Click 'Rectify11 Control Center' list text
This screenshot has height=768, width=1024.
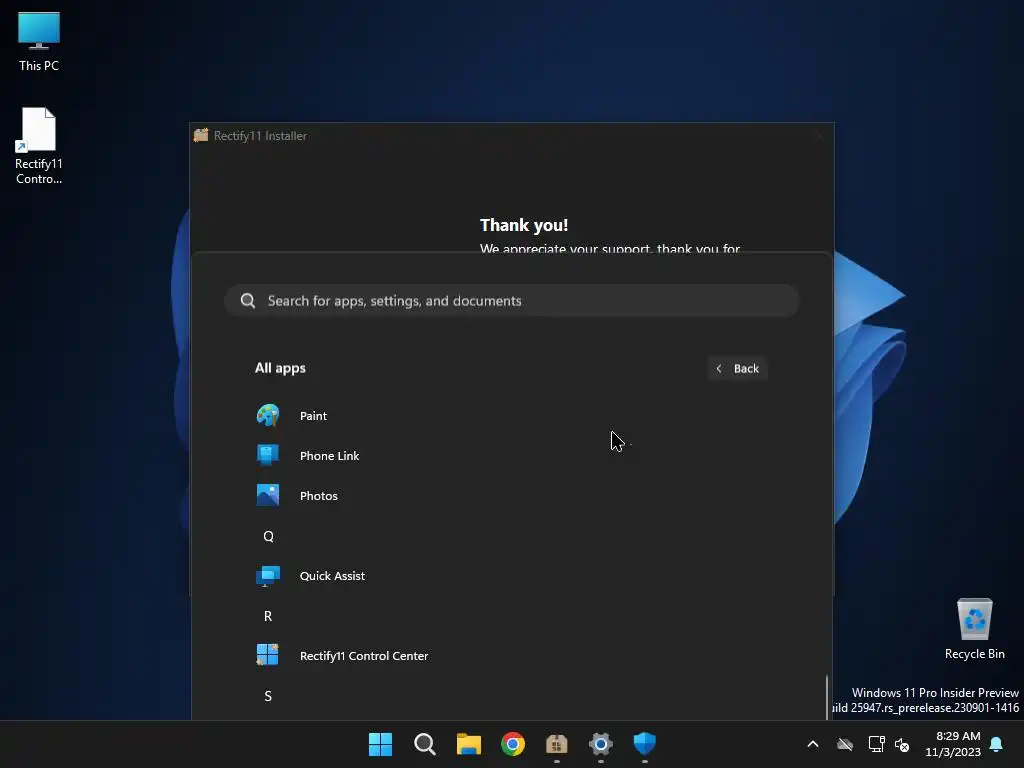click(364, 655)
